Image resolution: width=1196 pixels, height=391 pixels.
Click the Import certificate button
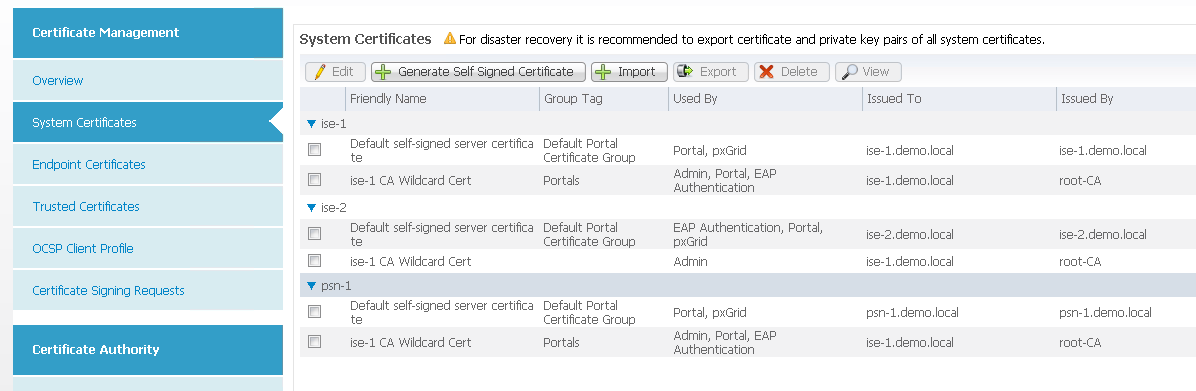629,72
